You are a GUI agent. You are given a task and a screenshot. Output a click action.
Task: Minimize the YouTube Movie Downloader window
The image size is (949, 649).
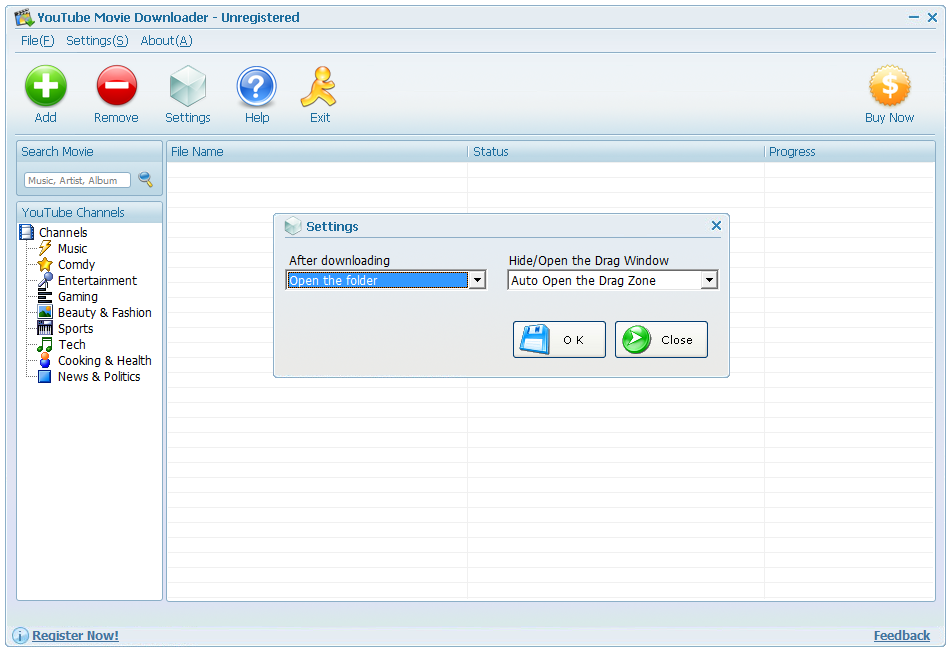point(914,18)
